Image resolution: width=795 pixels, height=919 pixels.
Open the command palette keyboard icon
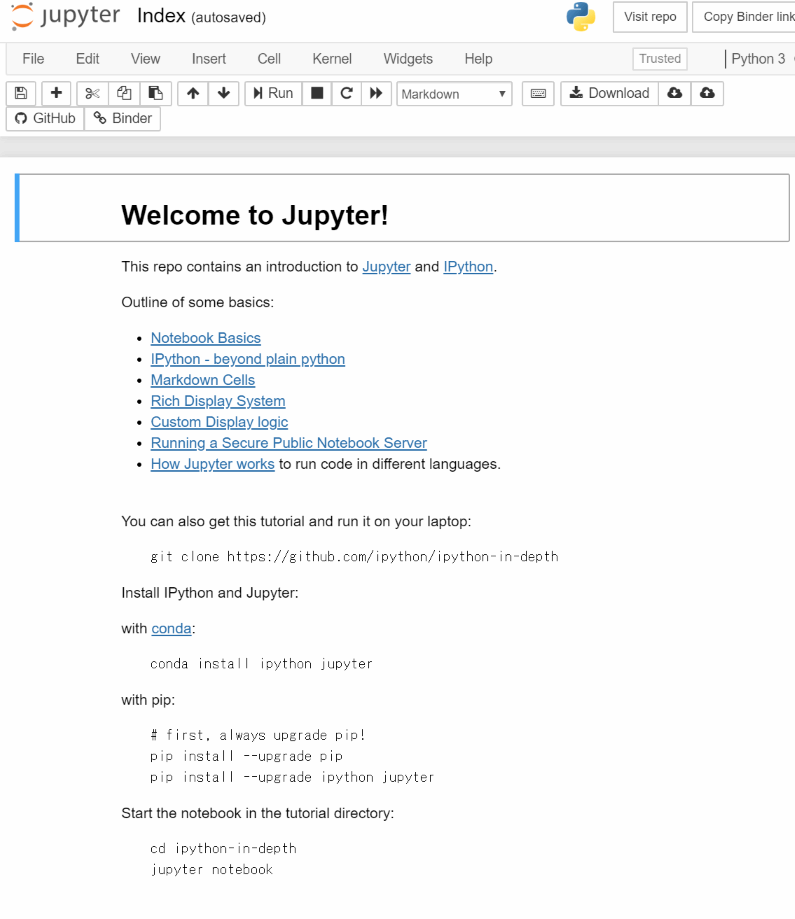[538, 93]
